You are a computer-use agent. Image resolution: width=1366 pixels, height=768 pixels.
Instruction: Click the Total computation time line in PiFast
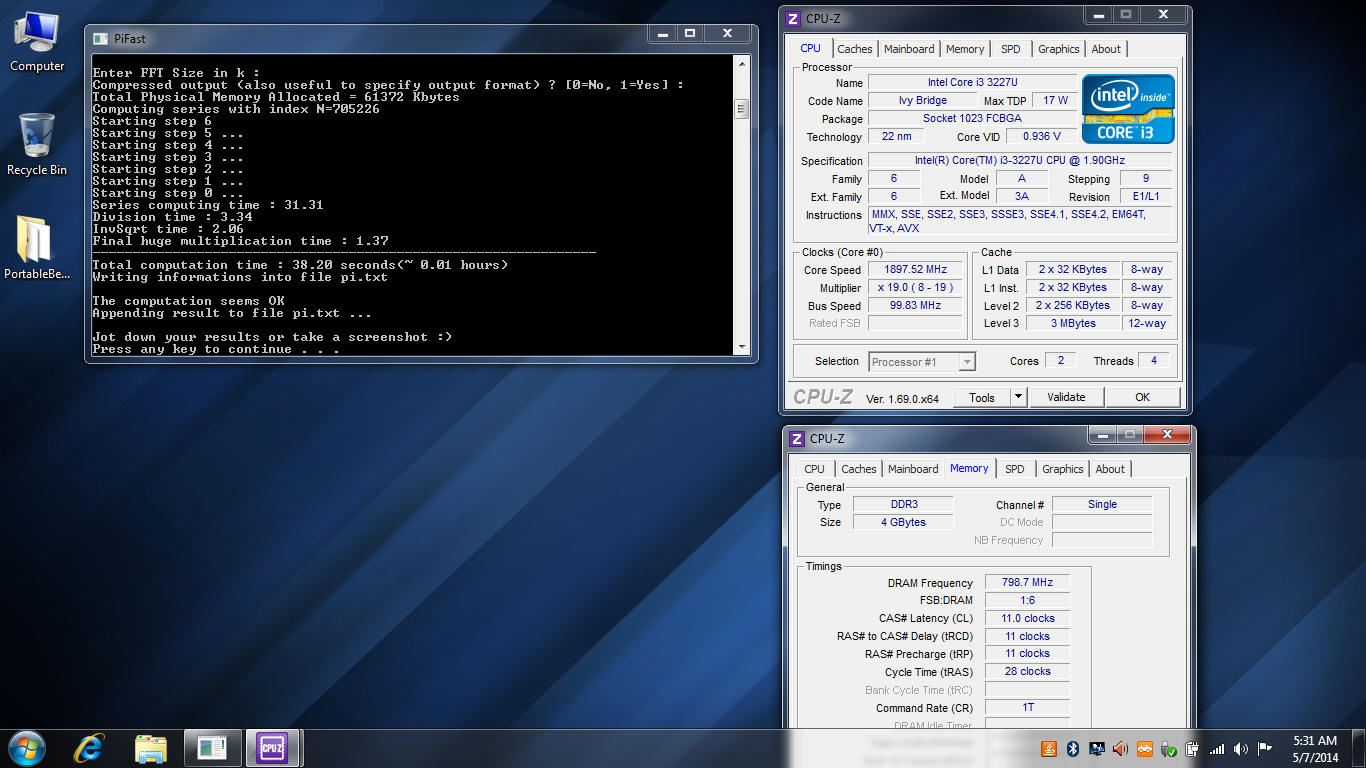300,265
